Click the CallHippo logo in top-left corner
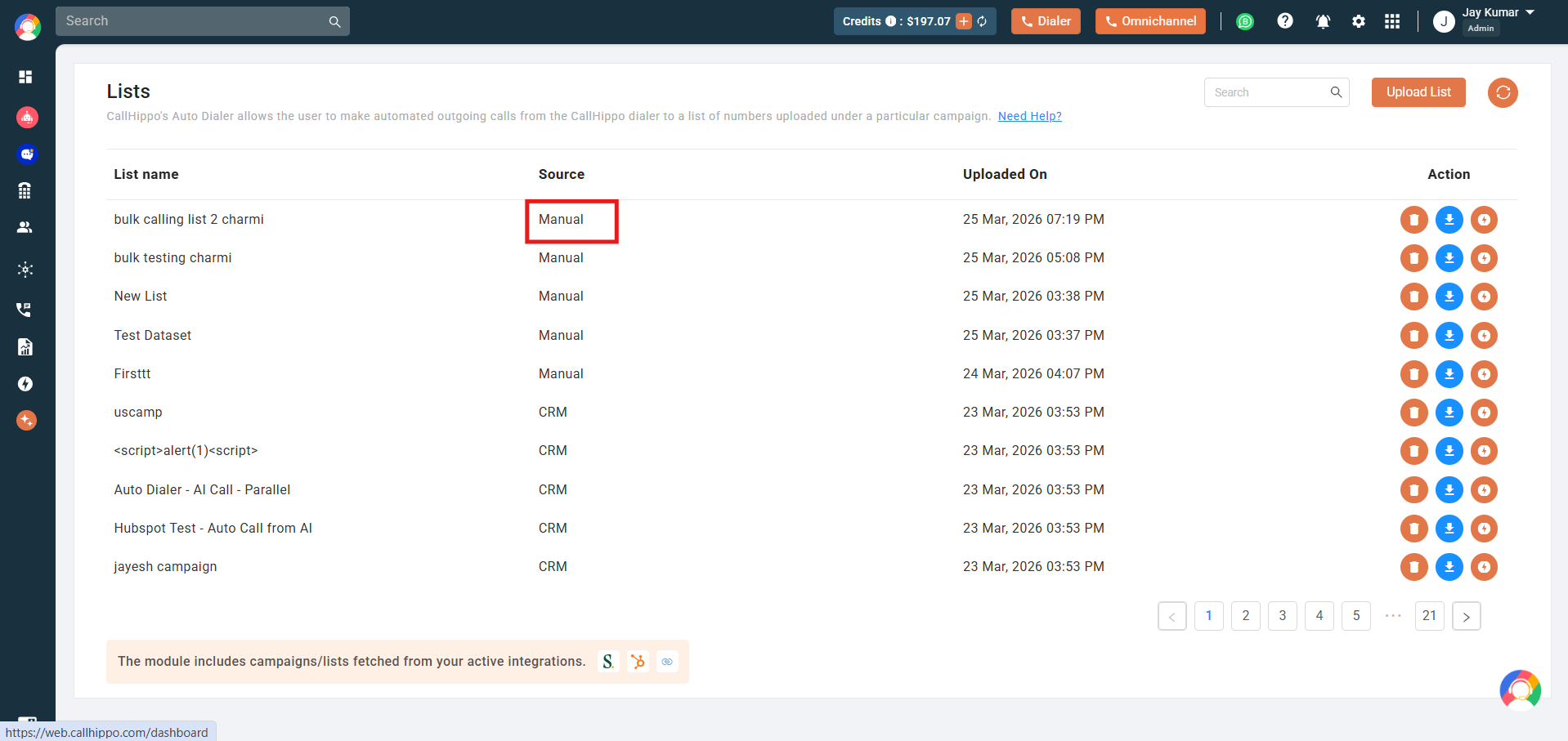The image size is (1568, 741). click(x=27, y=26)
